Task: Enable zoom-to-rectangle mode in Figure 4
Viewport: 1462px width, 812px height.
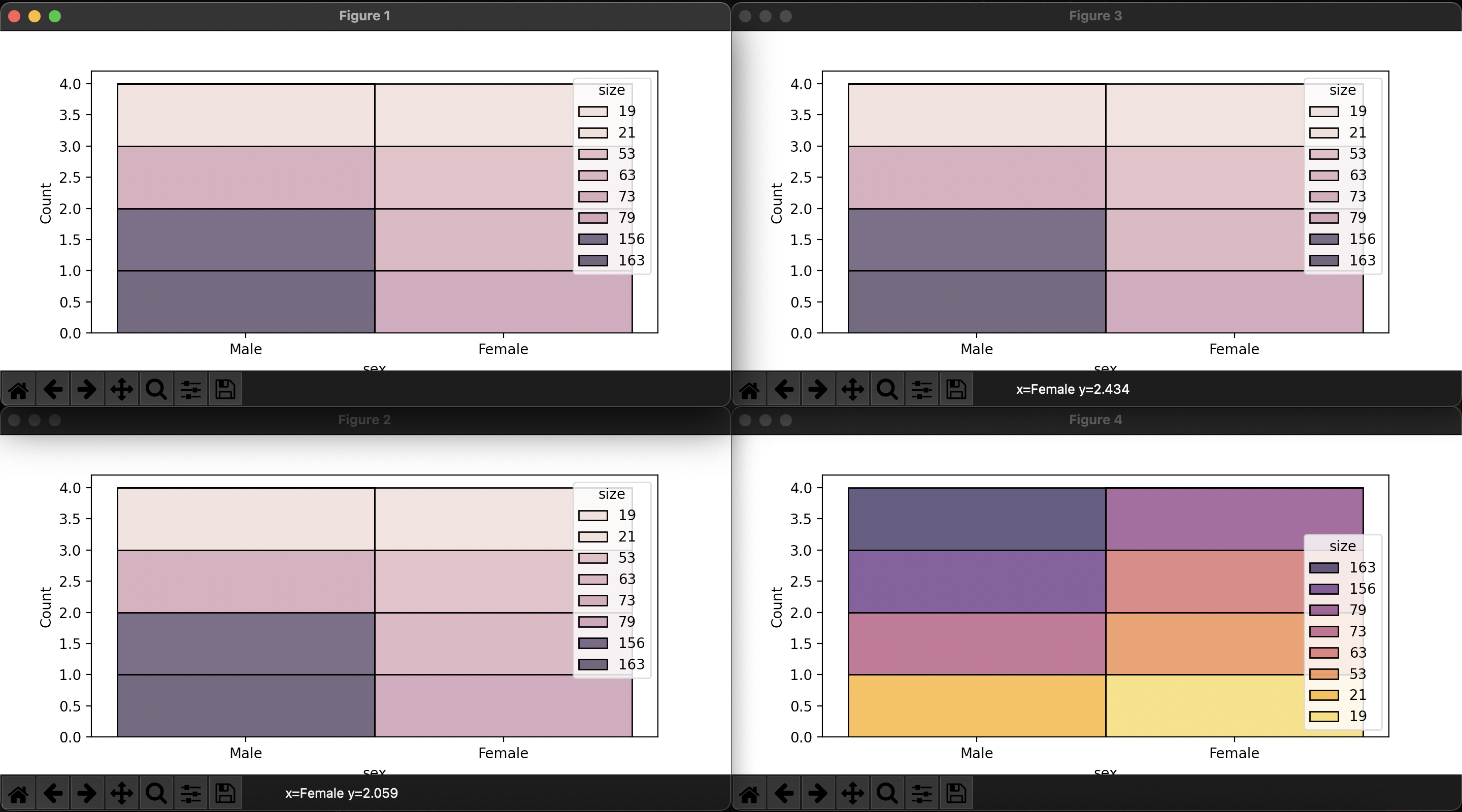Action: tap(887, 793)
